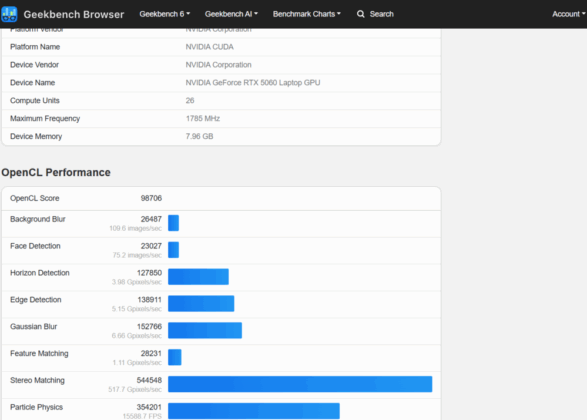587x420 pixels.
Task: Click the Face Detection score bar
Action: coord(173,250)
